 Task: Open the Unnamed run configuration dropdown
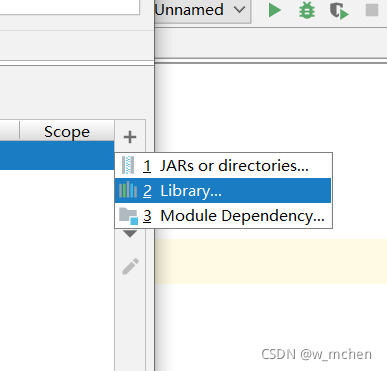coord(203,10)
